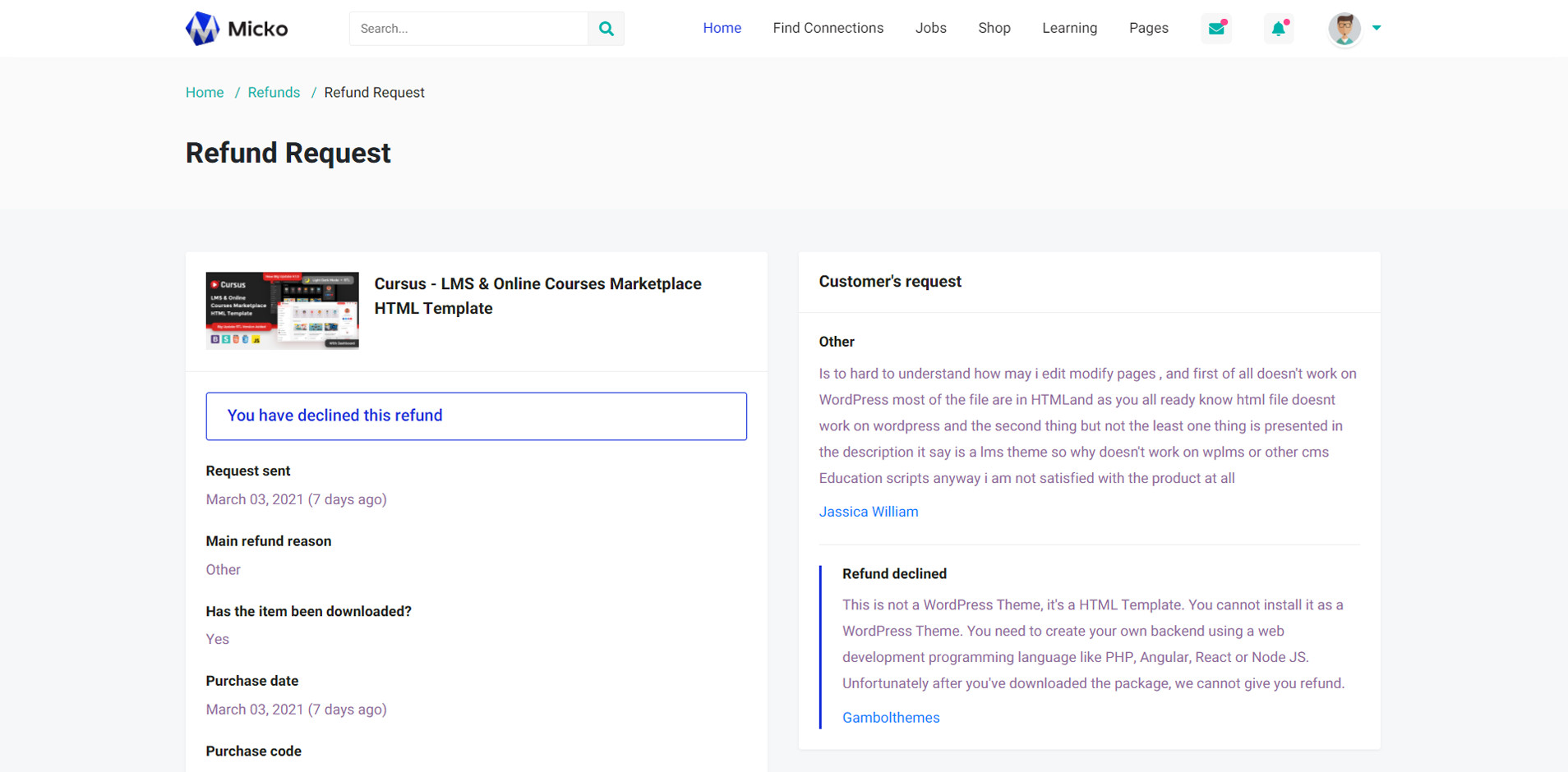
Task: Go to the Home nav item
Action: (x=722, y=28)
